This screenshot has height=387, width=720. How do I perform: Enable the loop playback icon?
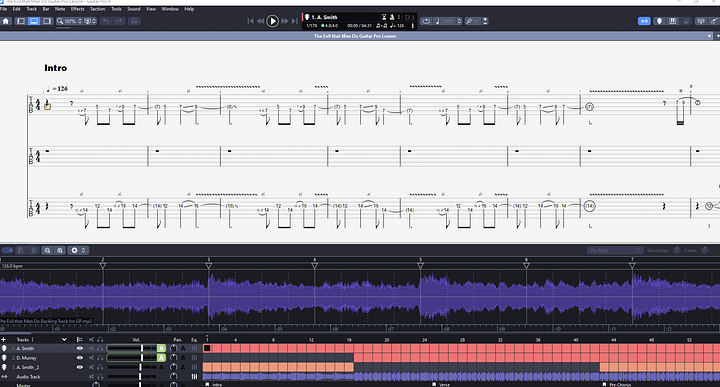click(426, 21)
